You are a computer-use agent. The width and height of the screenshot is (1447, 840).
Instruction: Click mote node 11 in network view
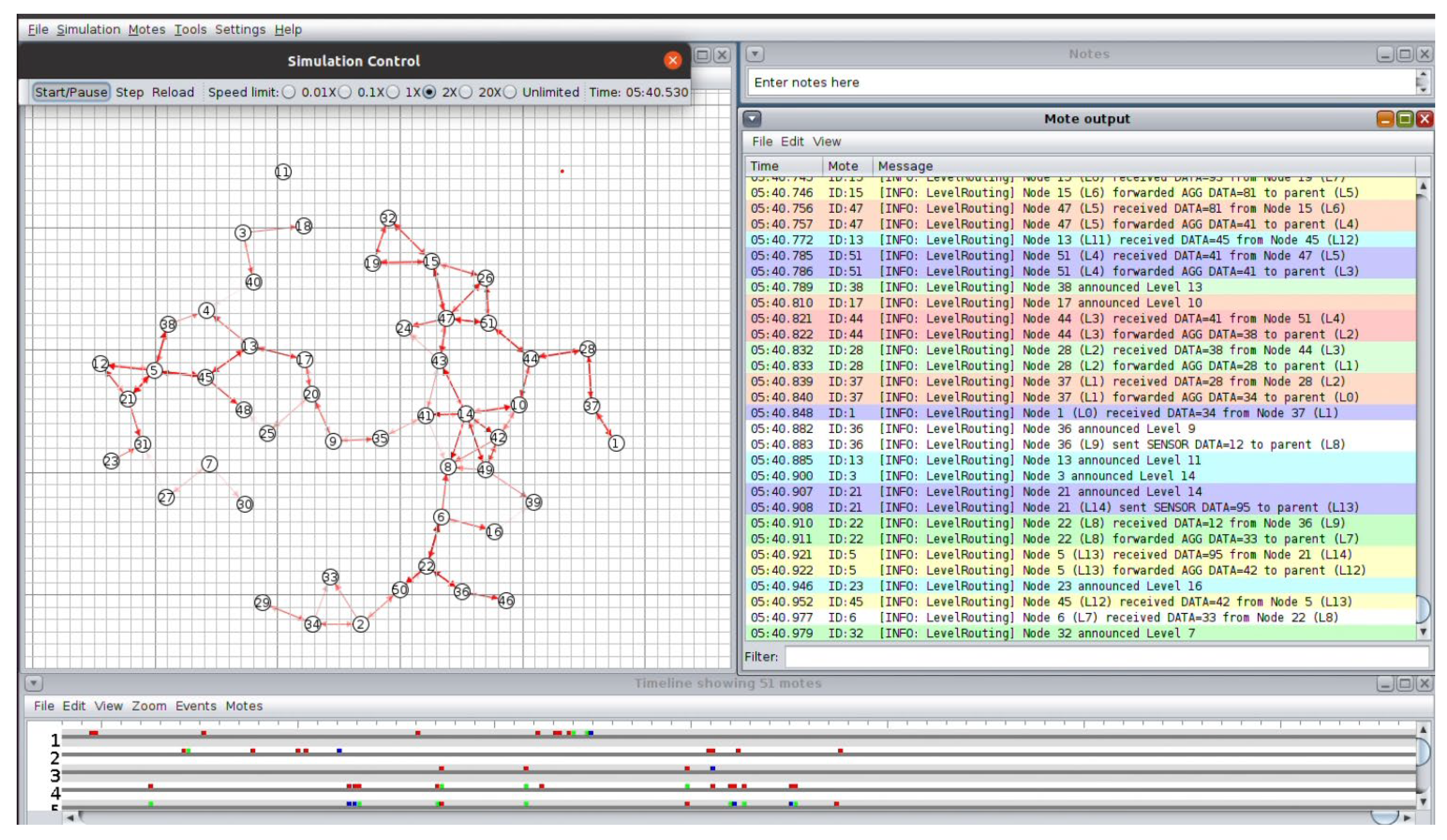283,172
